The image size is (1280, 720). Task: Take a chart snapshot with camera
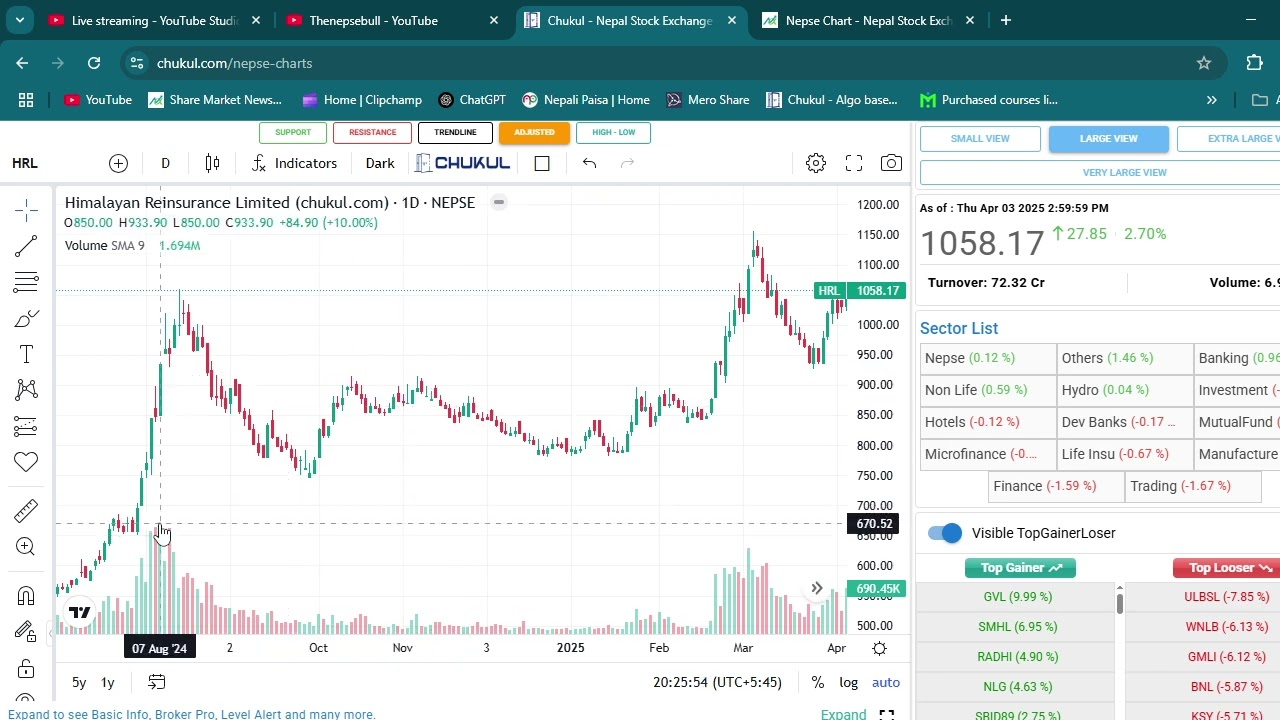pyautogui.click(x=891, y=163)
